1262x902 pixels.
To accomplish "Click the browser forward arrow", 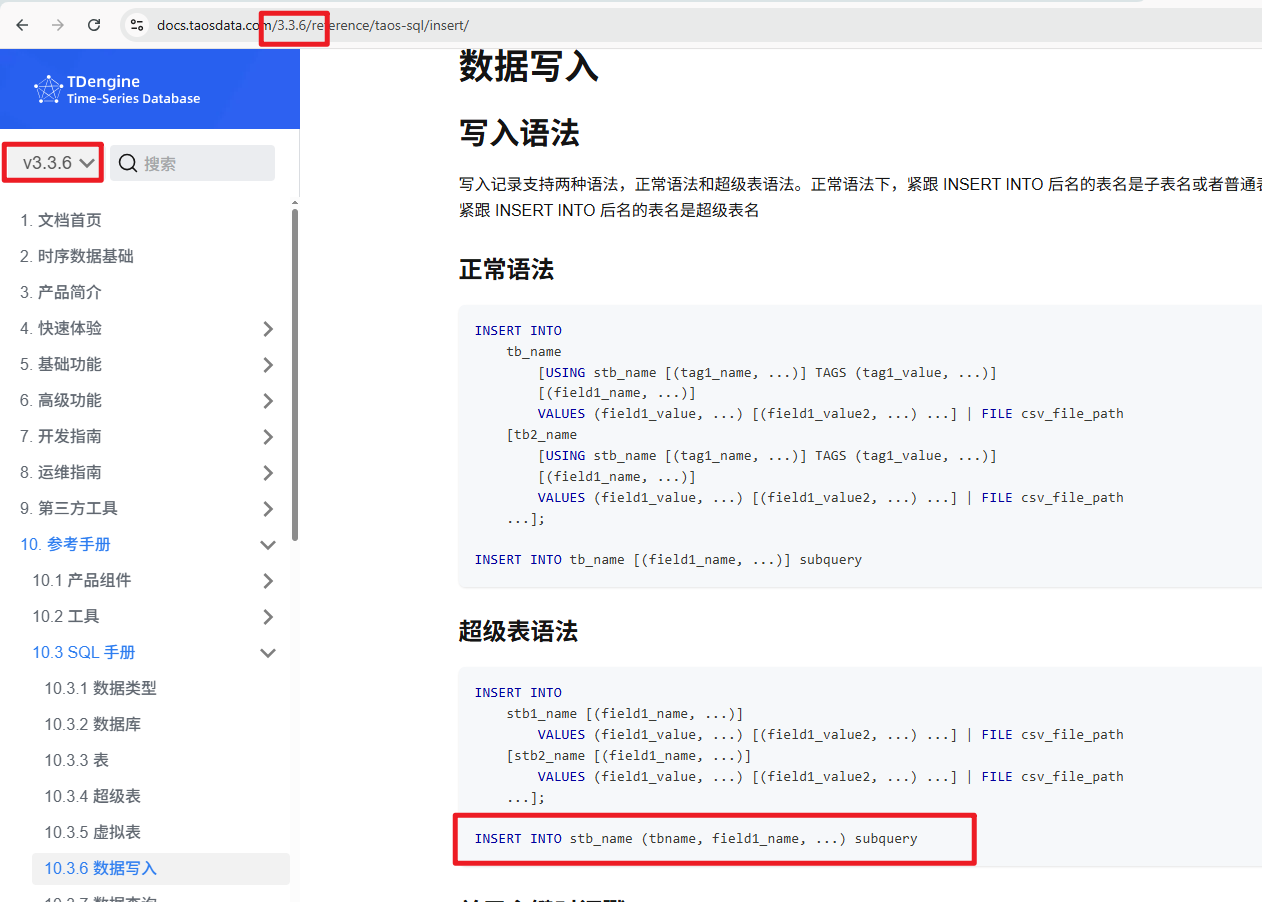I will [58, 25].
